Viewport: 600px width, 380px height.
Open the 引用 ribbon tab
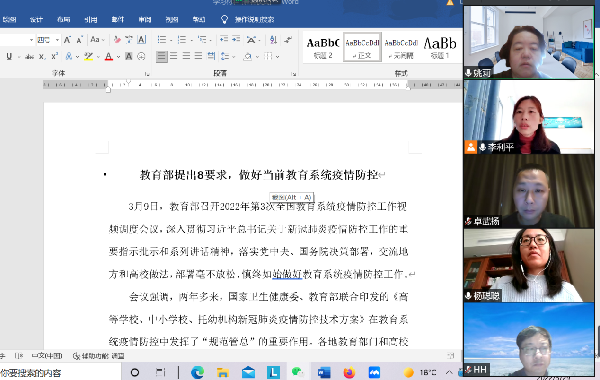91,19
